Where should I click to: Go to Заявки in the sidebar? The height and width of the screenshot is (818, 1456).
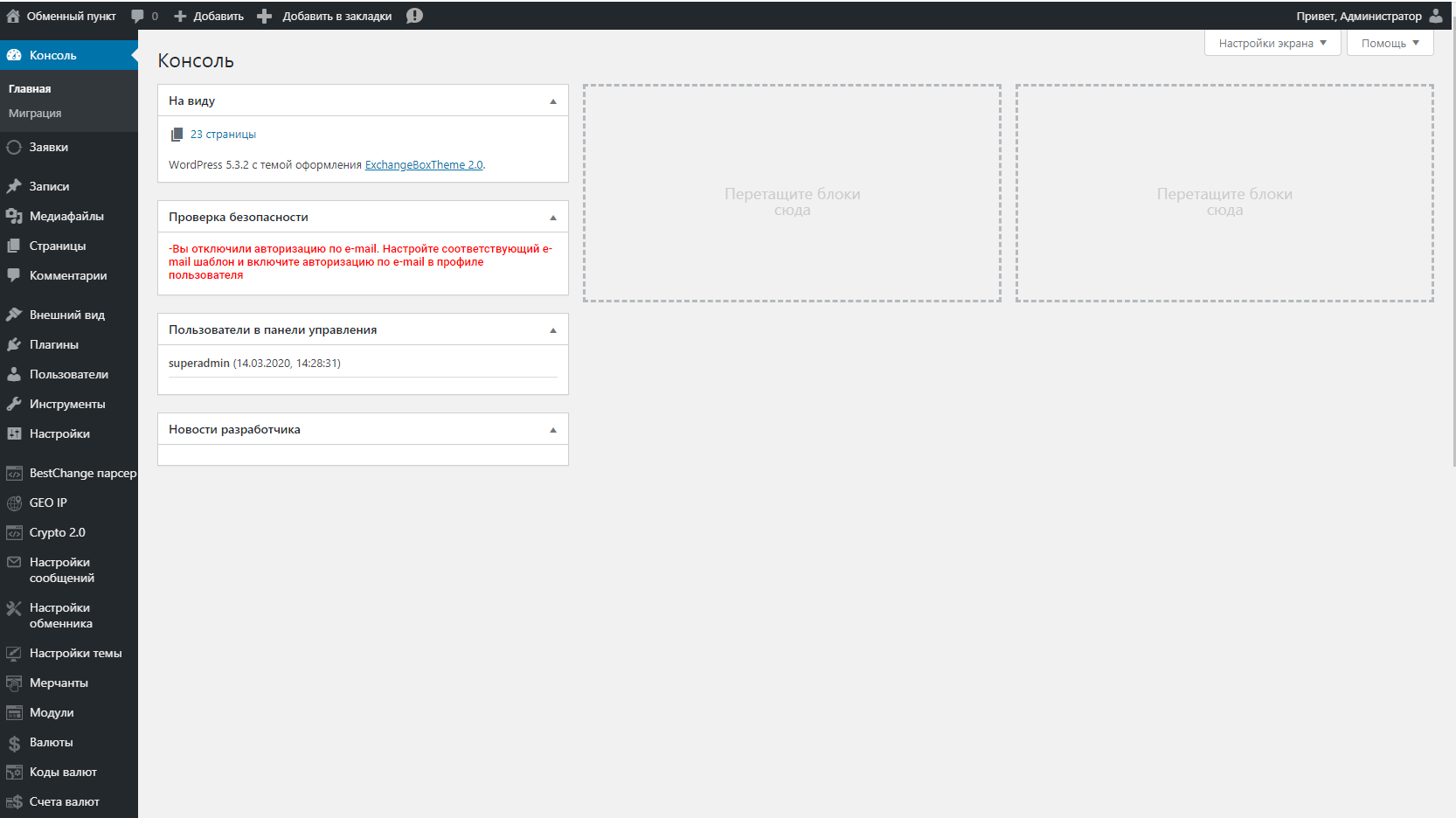[49, 148]
